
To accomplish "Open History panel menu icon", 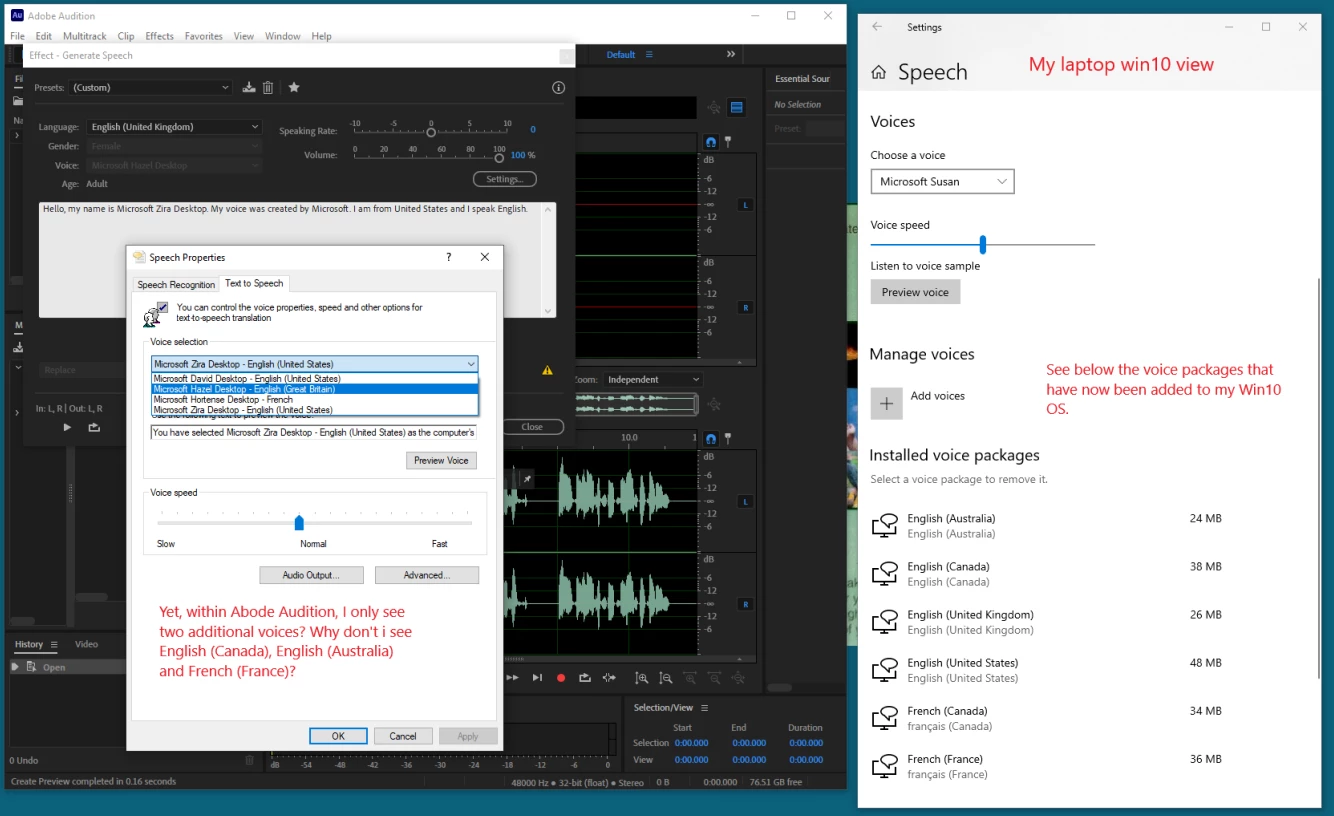I will [x=54, y=644].
